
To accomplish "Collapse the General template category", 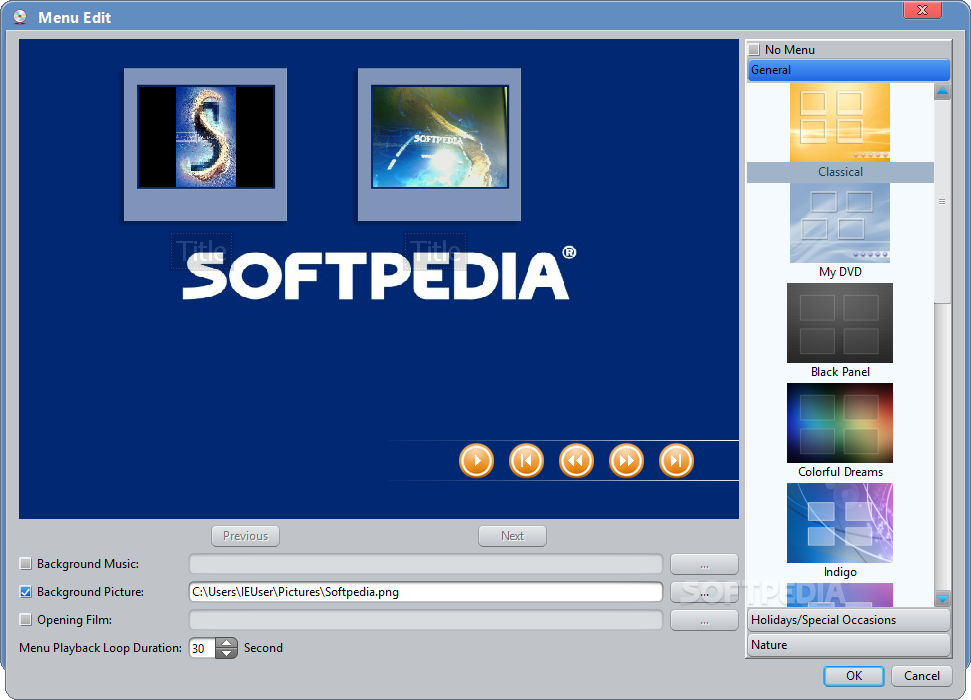I will (x=848, y=70).
